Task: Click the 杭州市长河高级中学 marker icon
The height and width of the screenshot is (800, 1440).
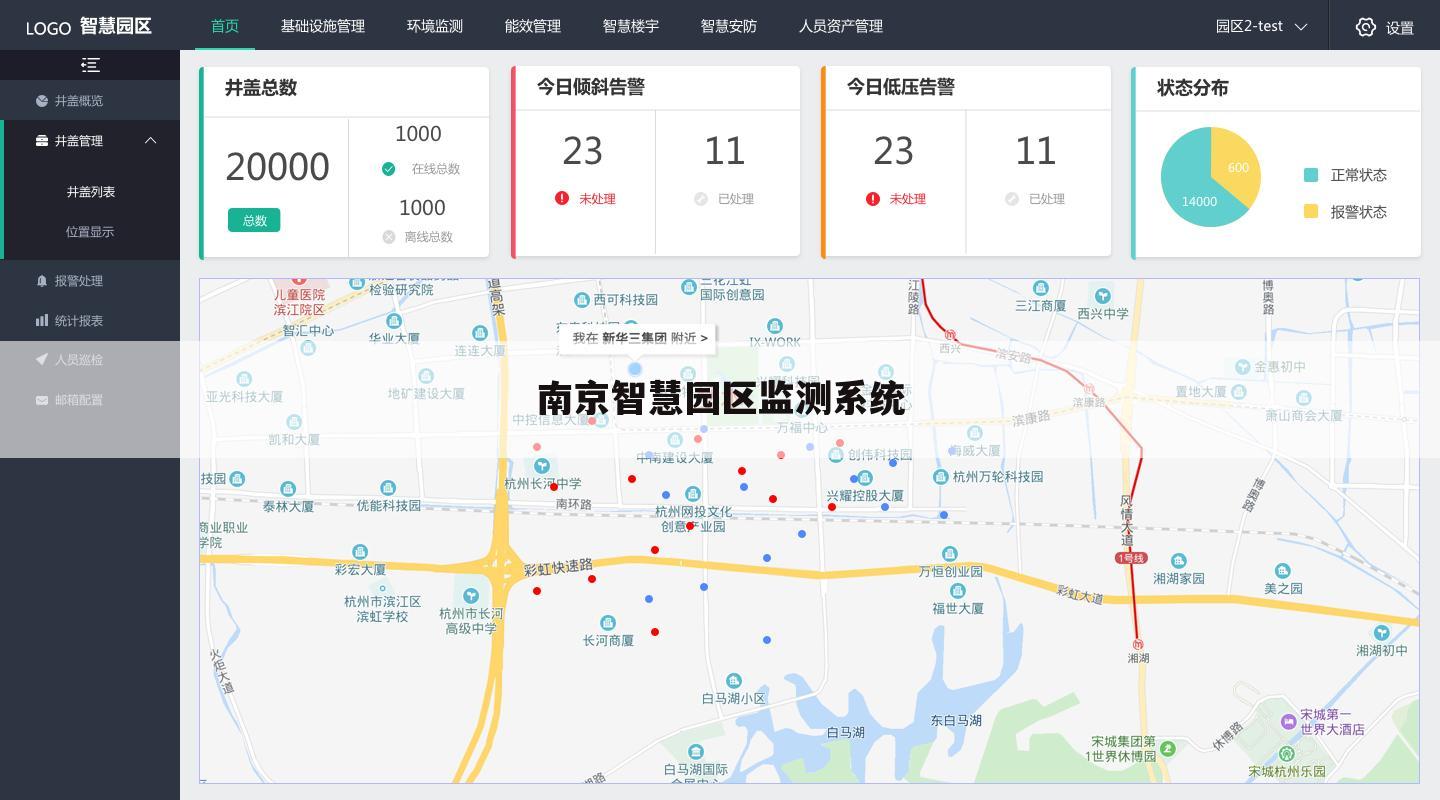Action: tap(471, 596)
